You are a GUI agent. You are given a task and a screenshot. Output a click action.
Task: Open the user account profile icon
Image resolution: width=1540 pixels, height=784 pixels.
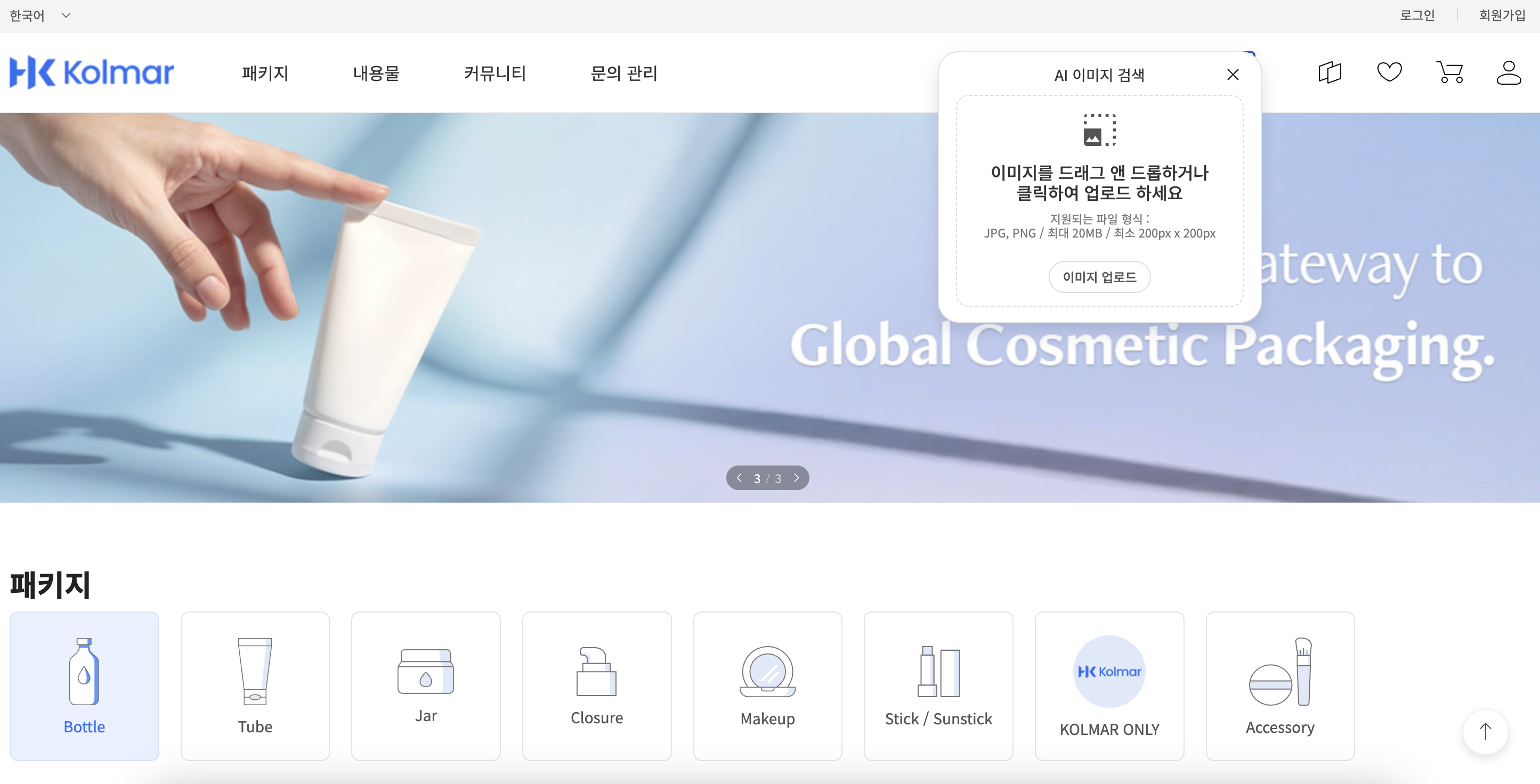point(1509,73)
